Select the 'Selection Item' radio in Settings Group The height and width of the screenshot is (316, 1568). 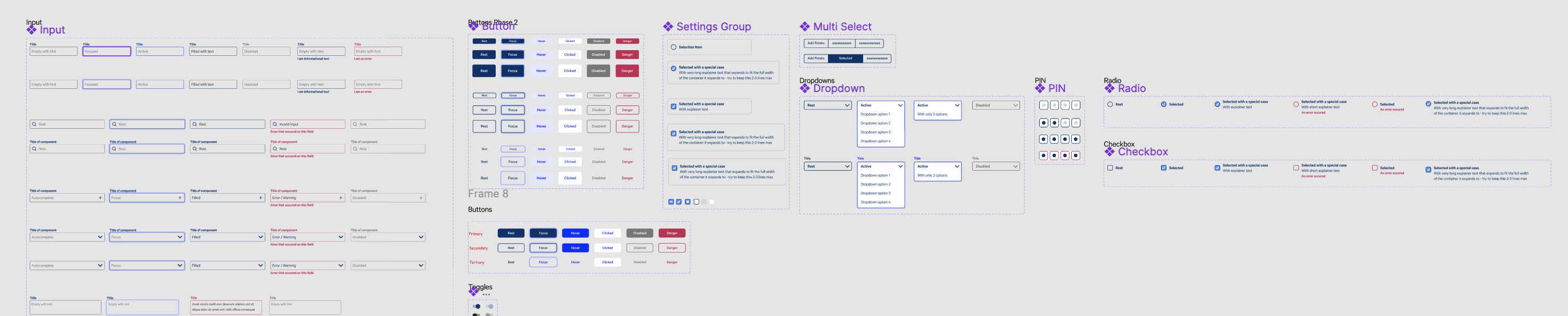(674, 47)
